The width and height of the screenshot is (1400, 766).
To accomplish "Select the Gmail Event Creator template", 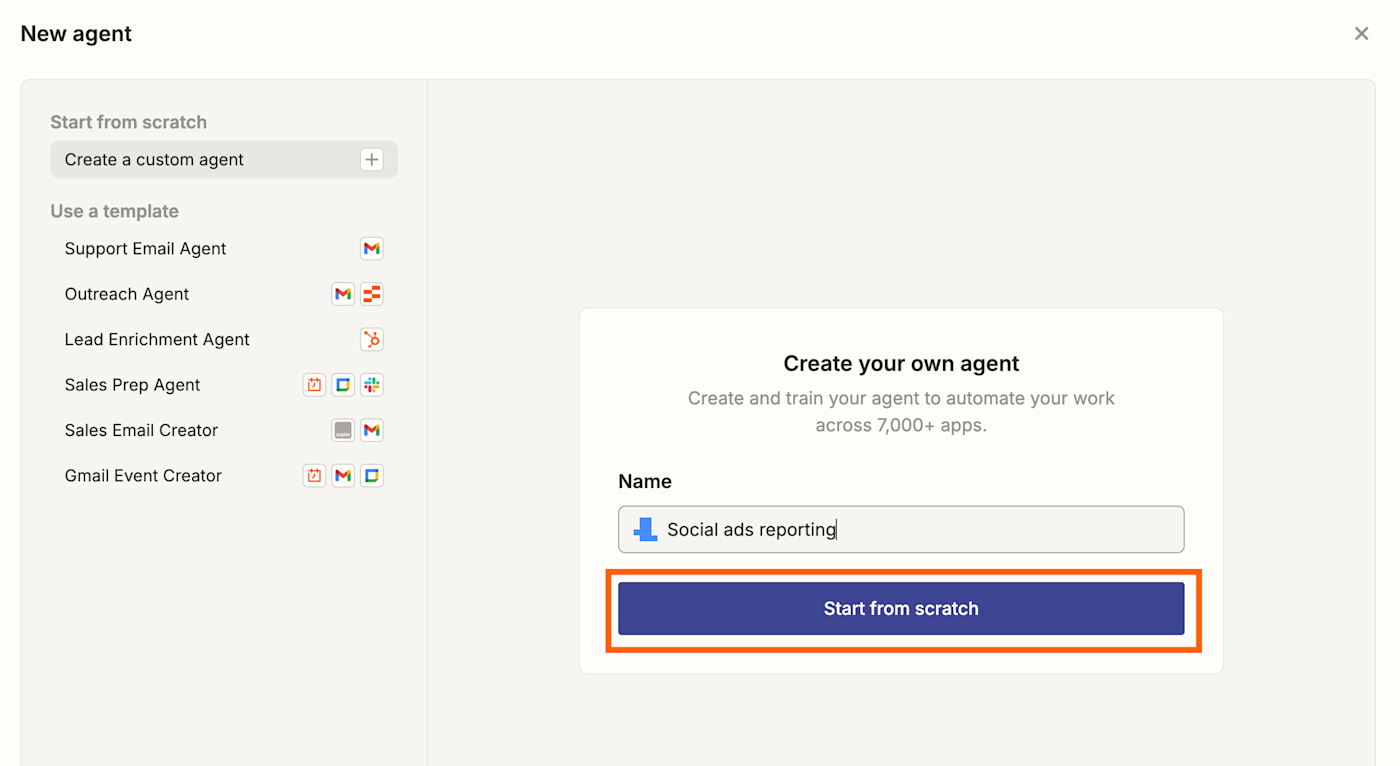I will pyautogui.click(x=224, y=476).
